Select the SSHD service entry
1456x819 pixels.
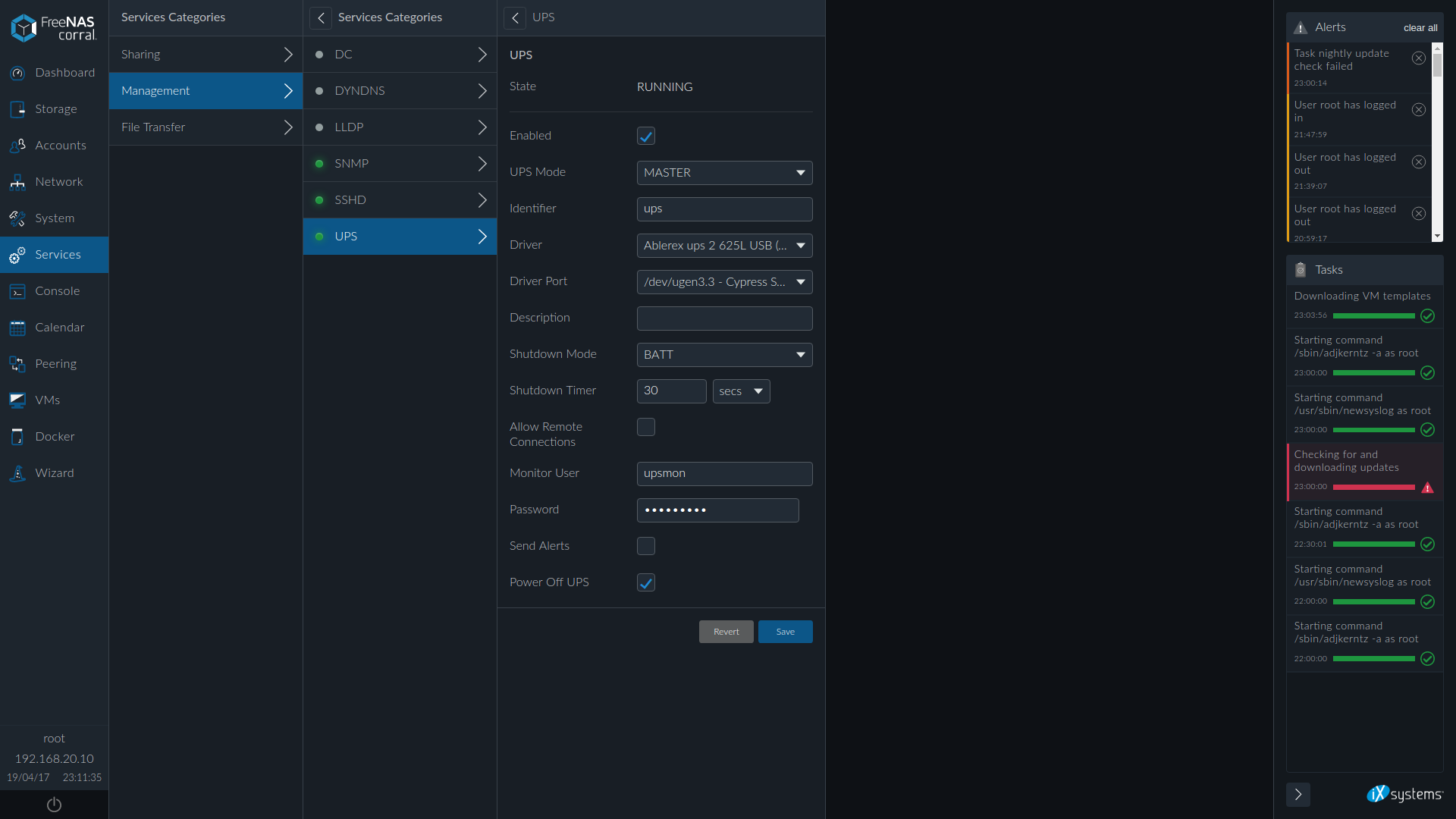coord(400,200)
